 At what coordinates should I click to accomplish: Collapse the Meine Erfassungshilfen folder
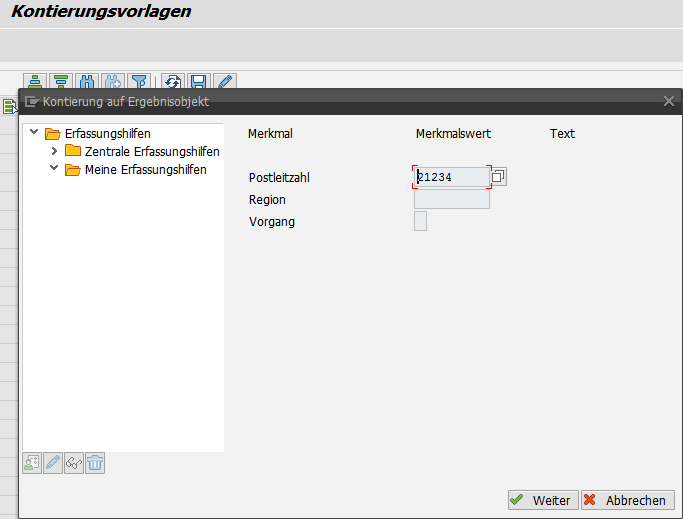[x=55, y=169]
